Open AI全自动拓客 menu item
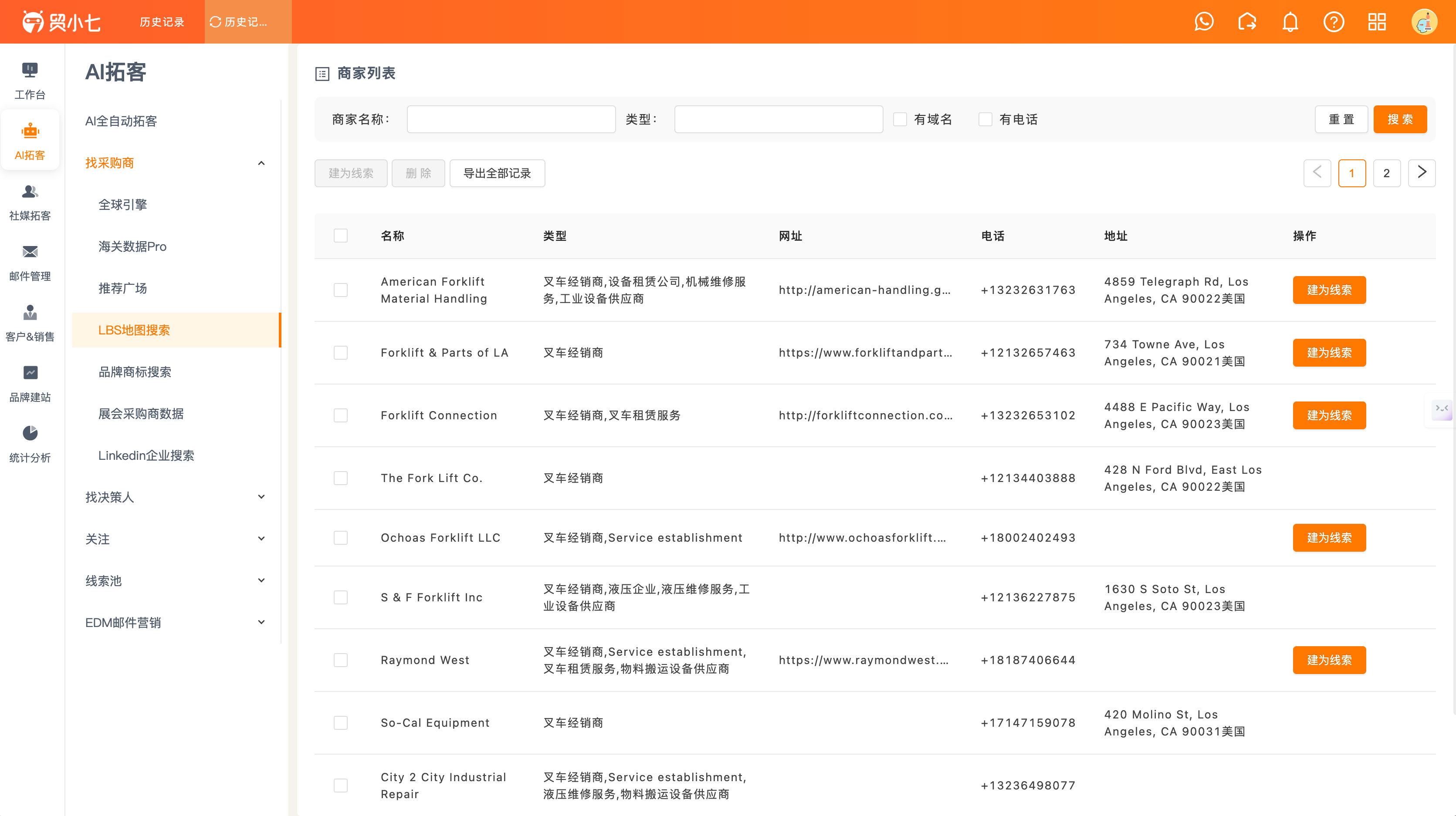Viewport: 1456px width, 816px height. pos(176,121)
